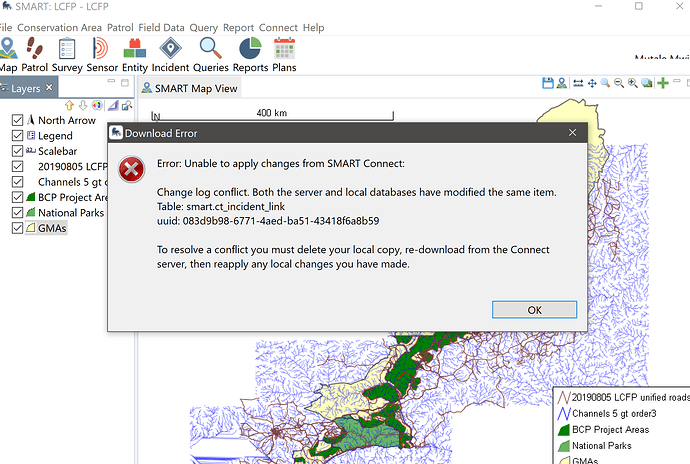Open the Queries magnifier icon

(x=210, y=48)
